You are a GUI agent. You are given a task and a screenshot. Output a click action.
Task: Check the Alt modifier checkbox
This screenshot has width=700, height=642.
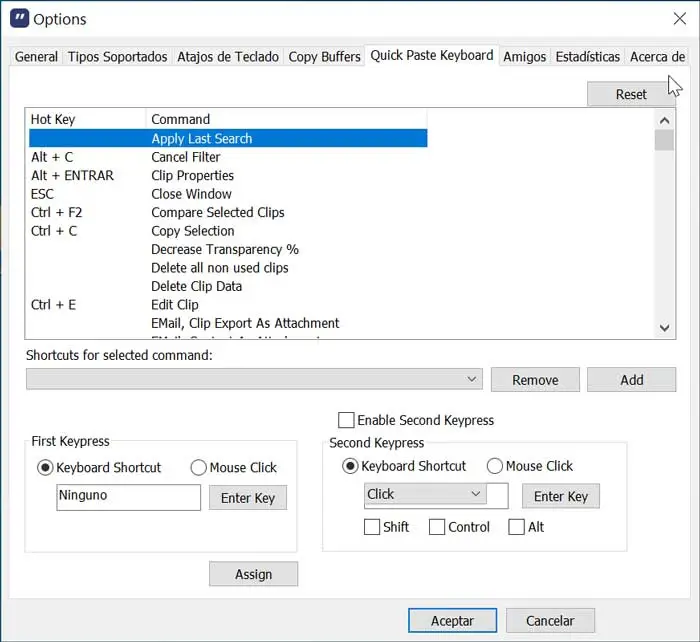pyautogui.click(x=517, y=527)
